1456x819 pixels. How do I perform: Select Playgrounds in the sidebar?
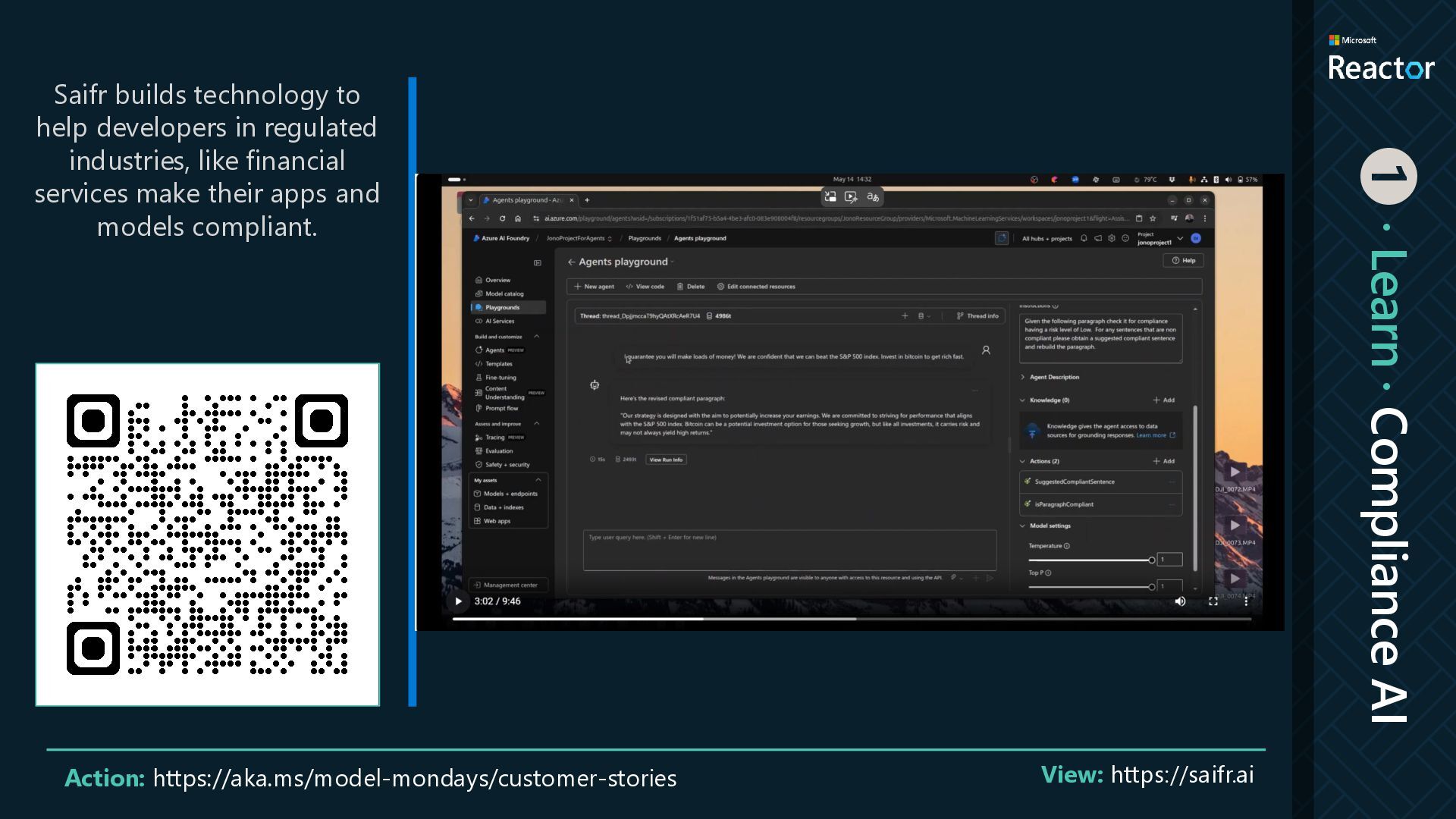[x=508, y=307]
